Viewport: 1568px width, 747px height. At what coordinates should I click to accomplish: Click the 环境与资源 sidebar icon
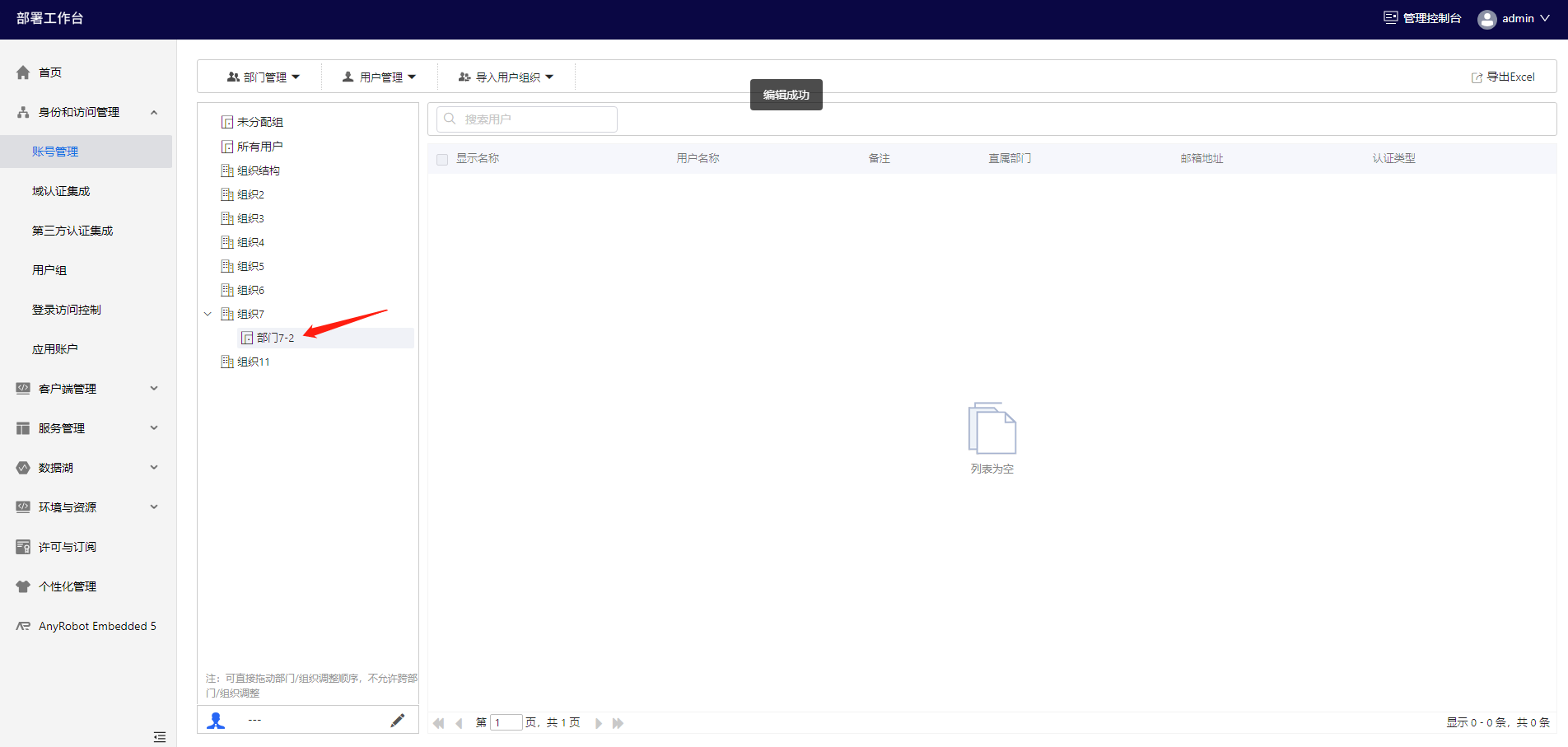coord(23,507)
